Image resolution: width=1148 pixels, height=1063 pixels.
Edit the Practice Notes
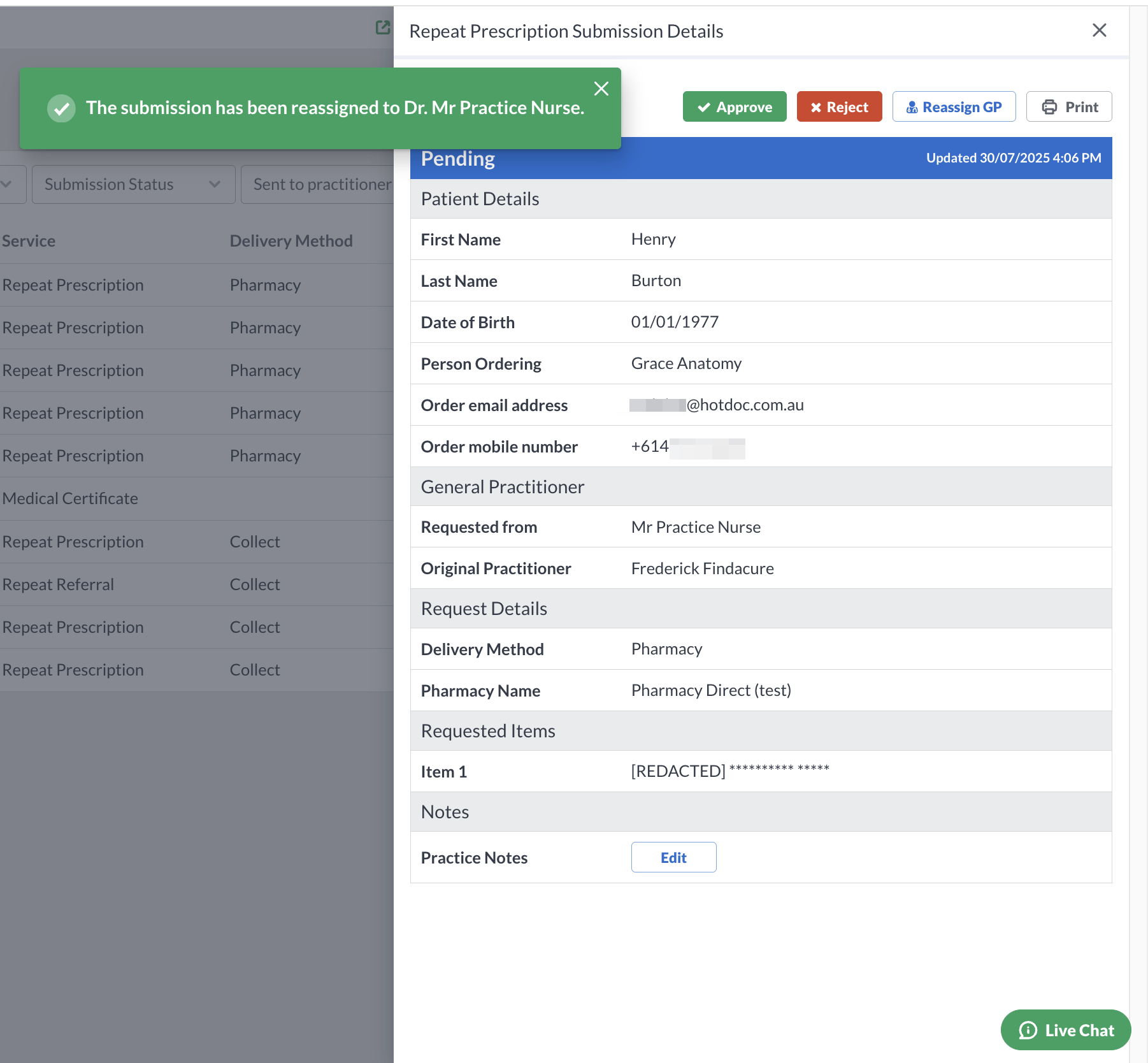pos(673,858)
